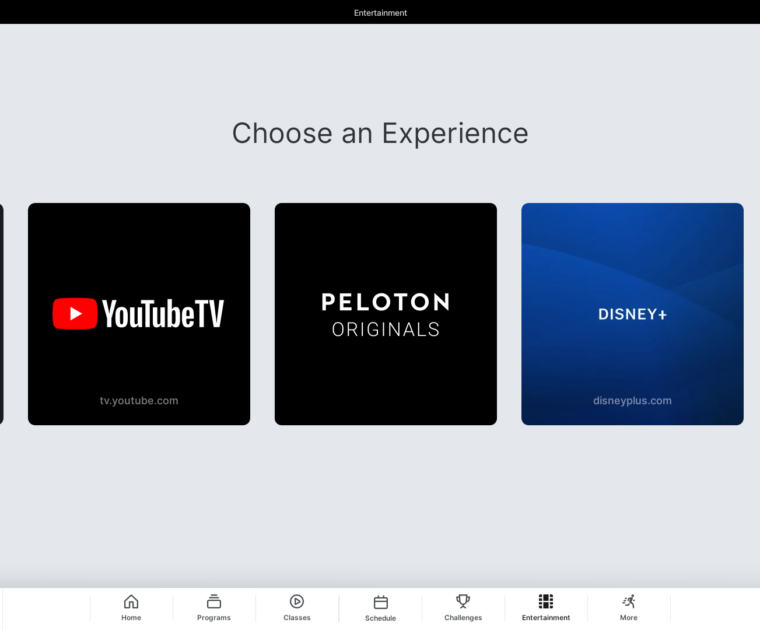Select the Challenges trophy icon

[463, 601]
